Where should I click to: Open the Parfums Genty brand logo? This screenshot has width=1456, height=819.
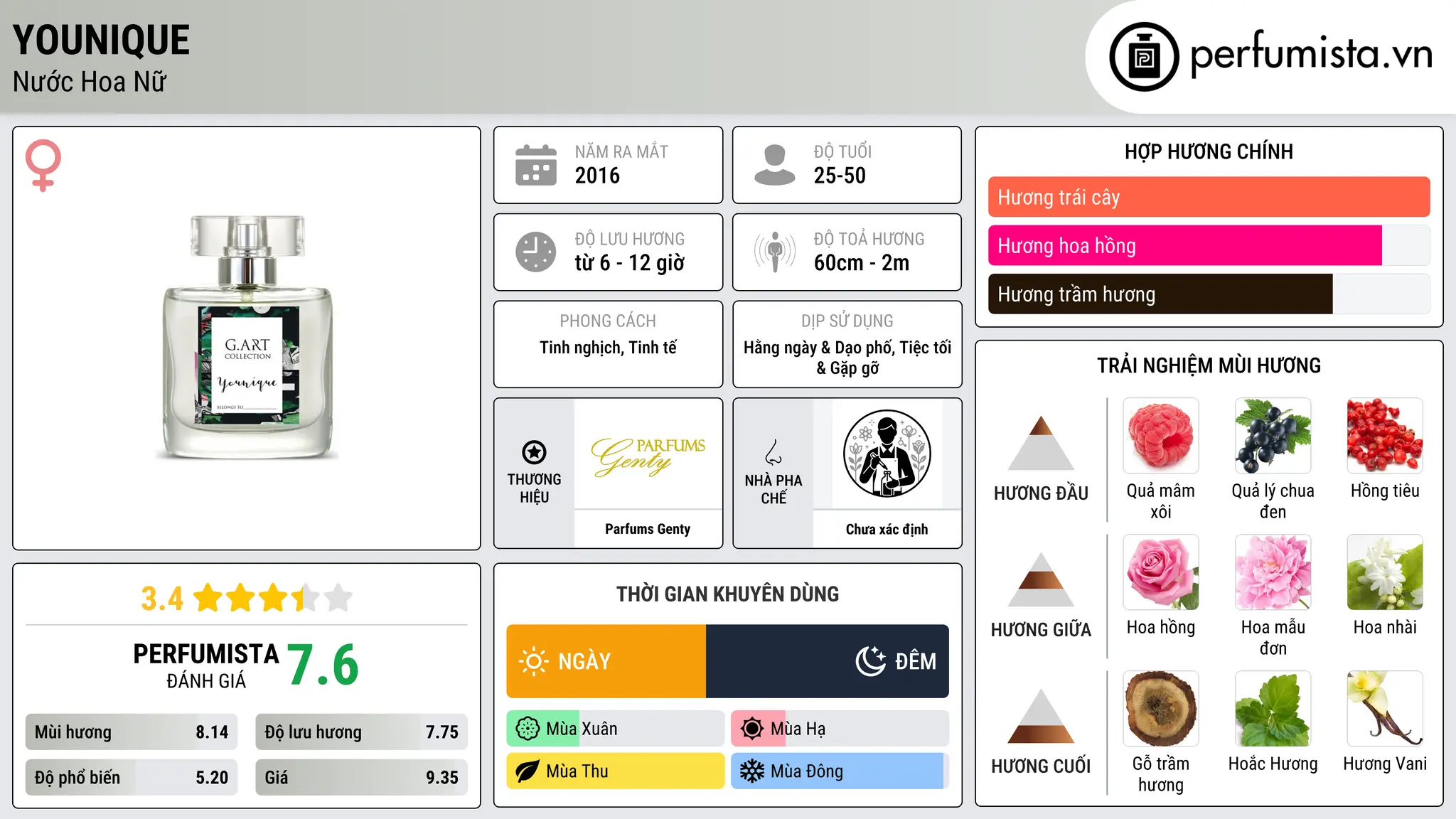click(x=648, y=456)
